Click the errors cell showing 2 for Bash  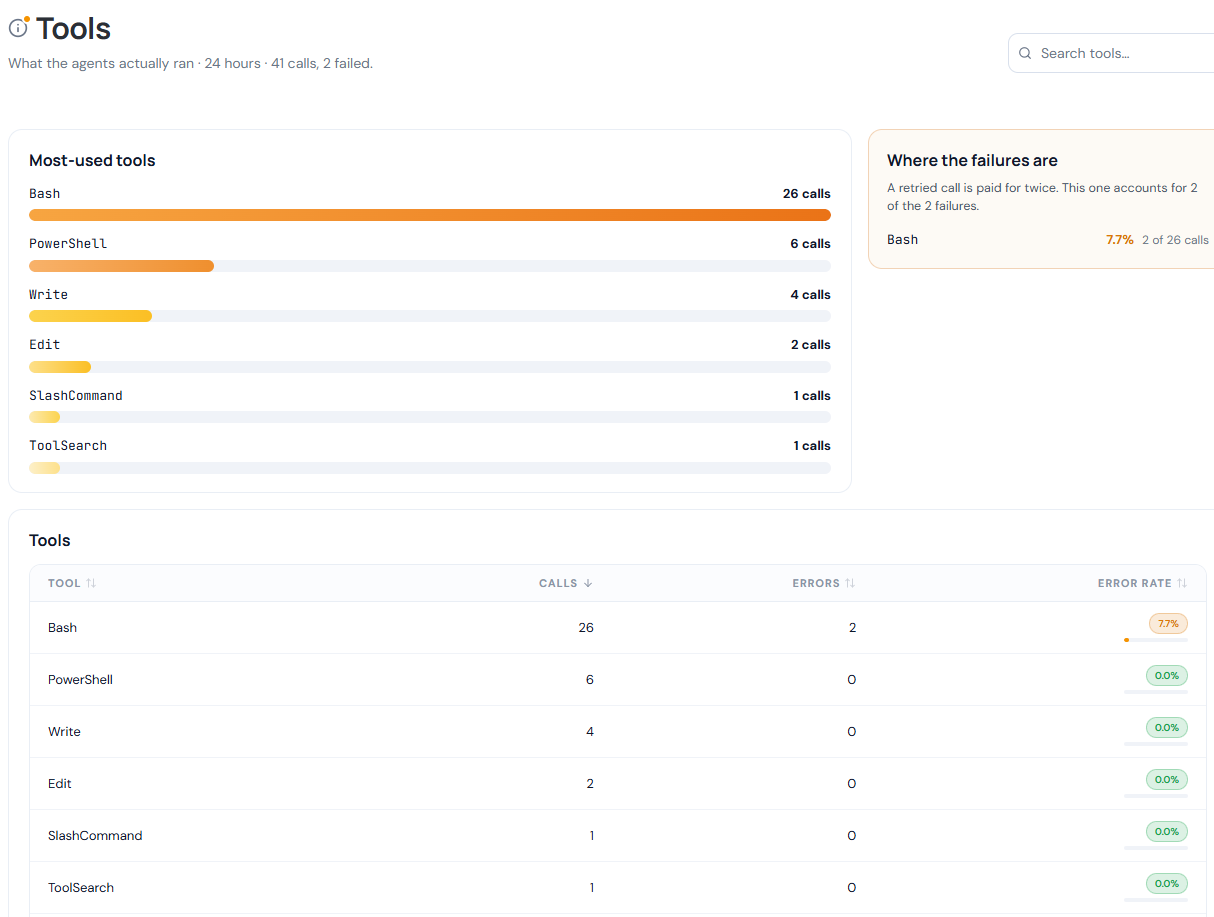click(x=852, y=628)
